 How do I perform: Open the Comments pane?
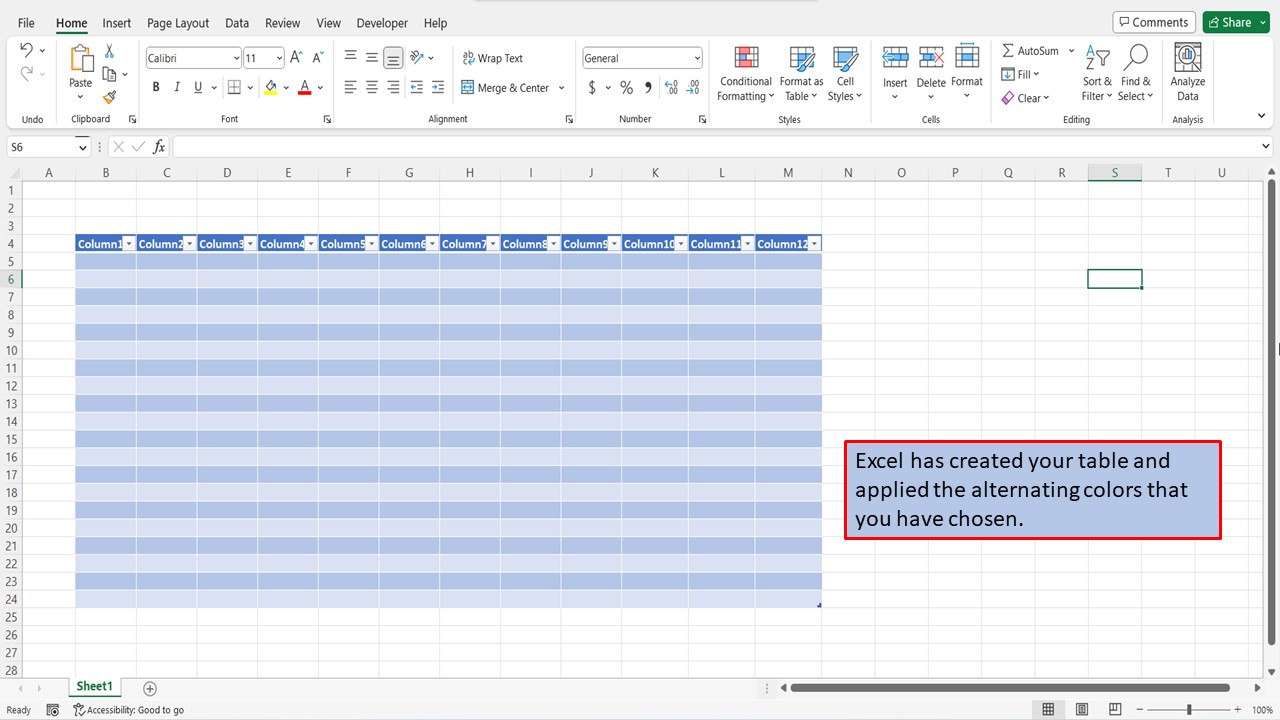click(1154, 21)
